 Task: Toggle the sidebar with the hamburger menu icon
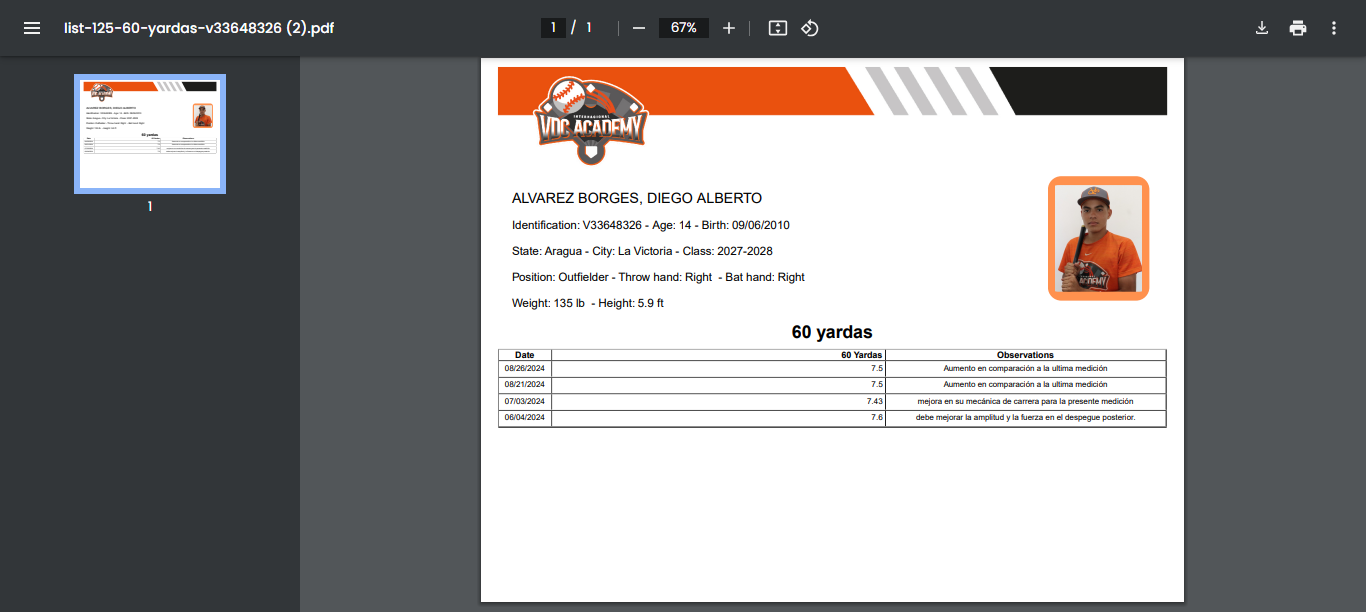coord(32,28)
